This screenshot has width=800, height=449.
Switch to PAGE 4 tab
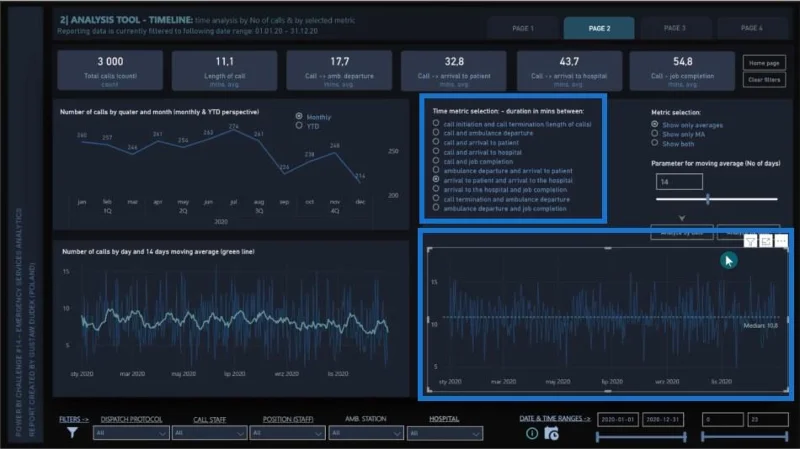coord(752,28)
